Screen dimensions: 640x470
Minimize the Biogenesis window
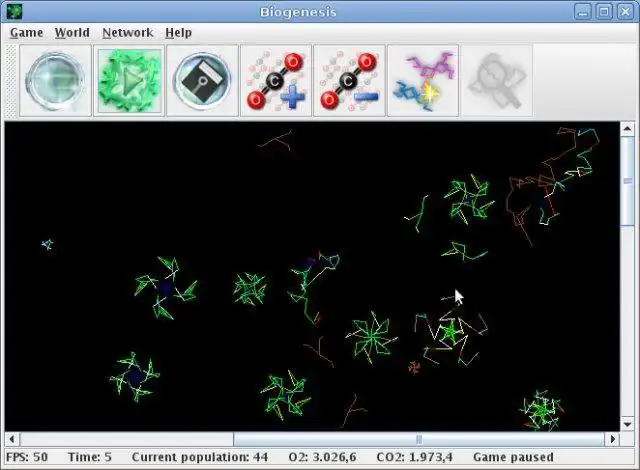[x=583, y=11]
